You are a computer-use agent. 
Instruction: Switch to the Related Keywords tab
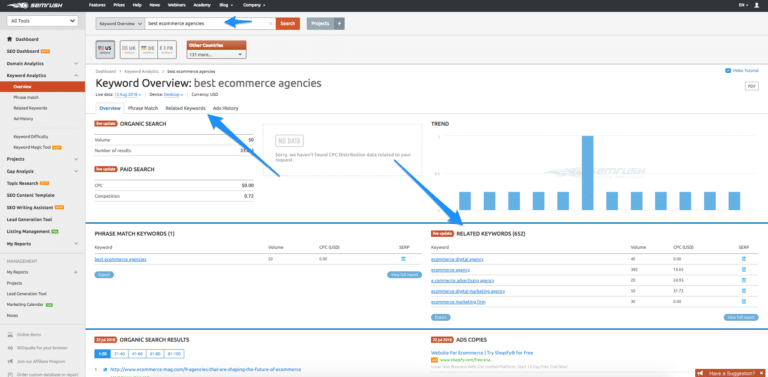coord(185,108)
